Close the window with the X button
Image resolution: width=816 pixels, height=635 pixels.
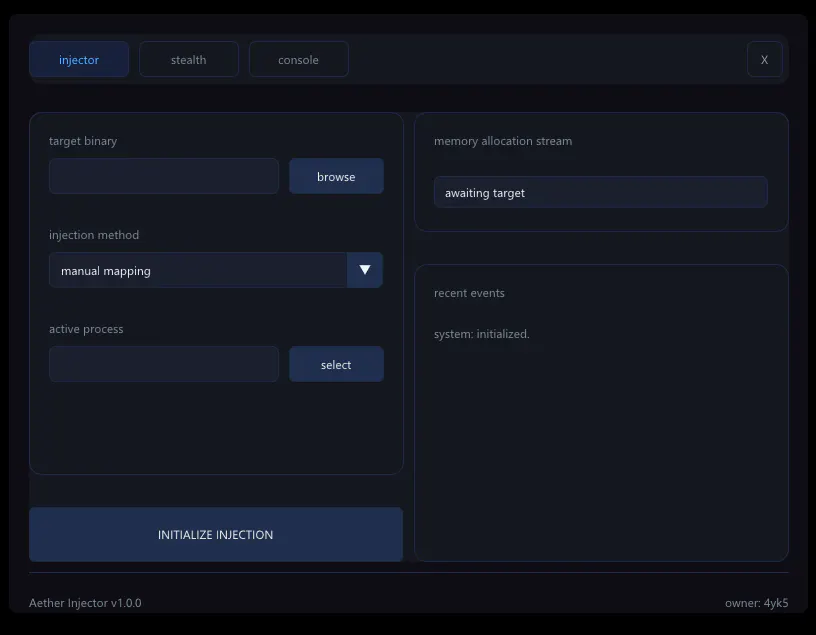(x=764, y=59)
